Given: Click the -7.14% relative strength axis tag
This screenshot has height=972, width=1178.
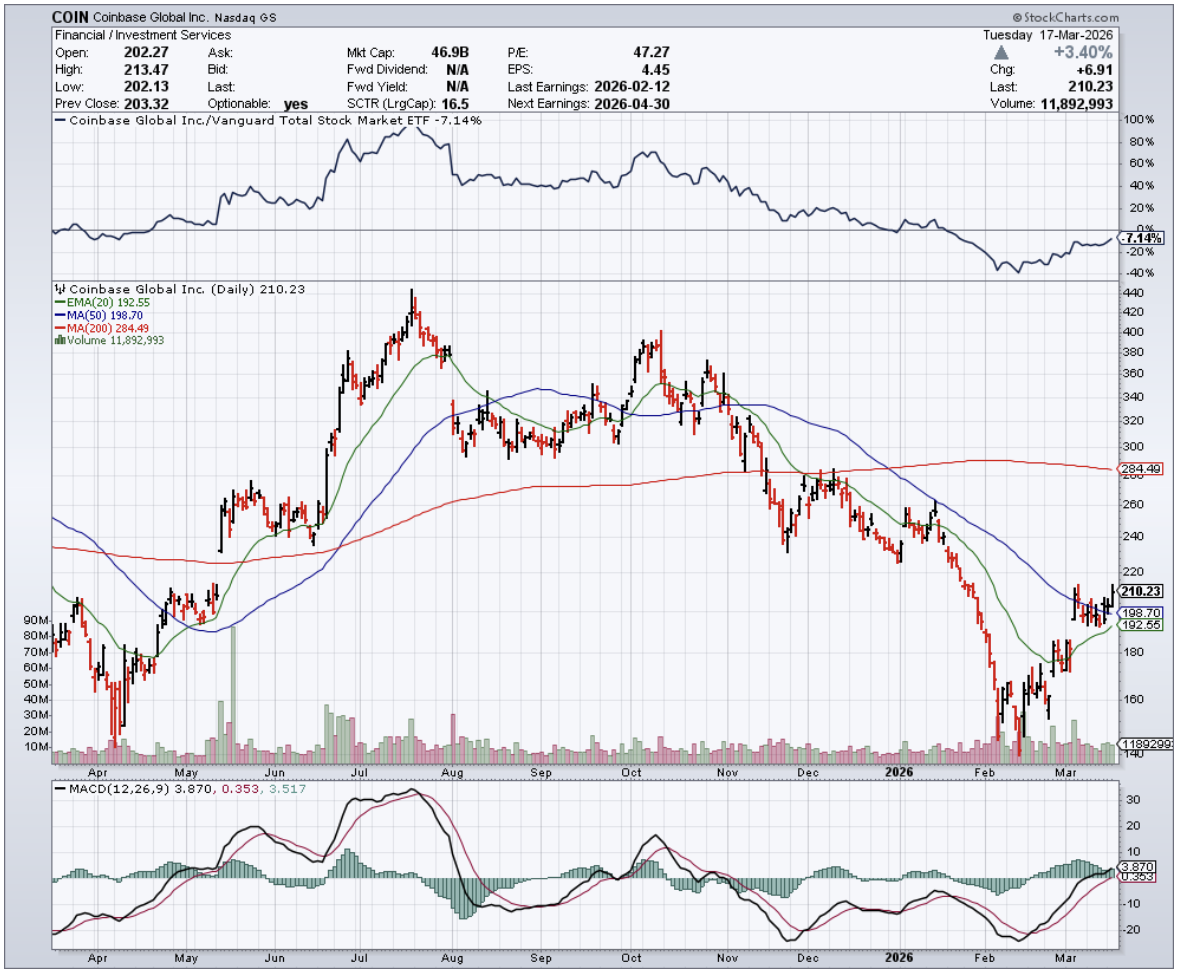Looking at the screenshot, I should (1142, 239).
